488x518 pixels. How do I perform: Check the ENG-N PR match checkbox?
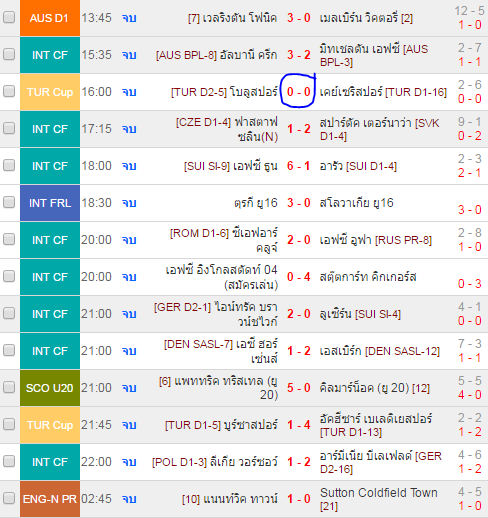point(9,498)
